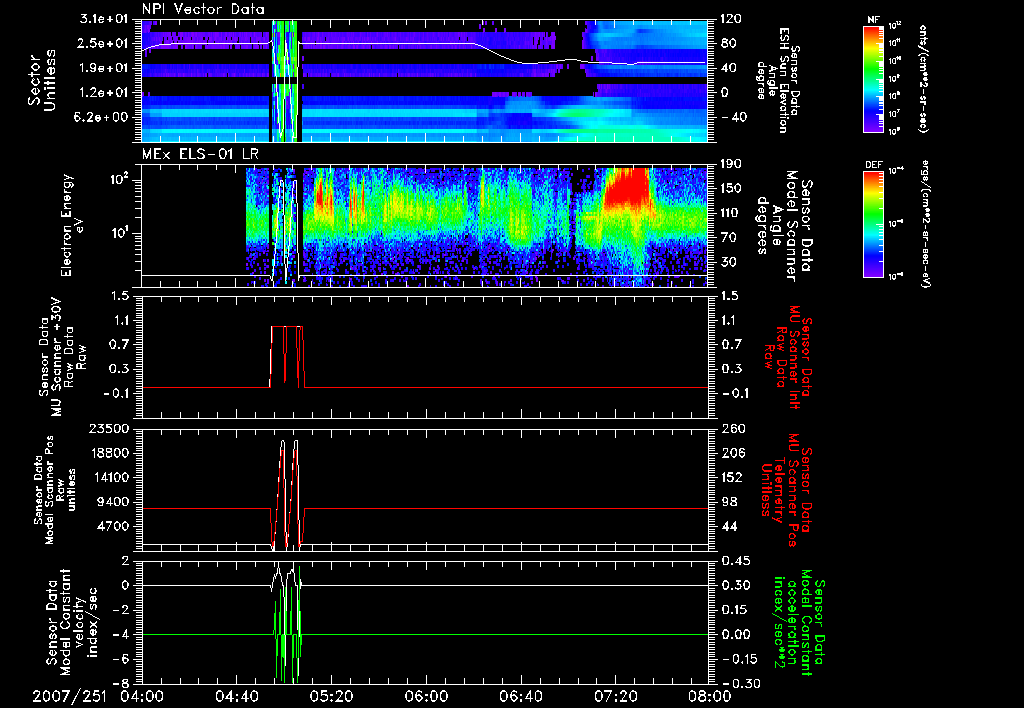Select the DEF color scale bar
The image size is (1024, 708).
(x=874, y=224)
